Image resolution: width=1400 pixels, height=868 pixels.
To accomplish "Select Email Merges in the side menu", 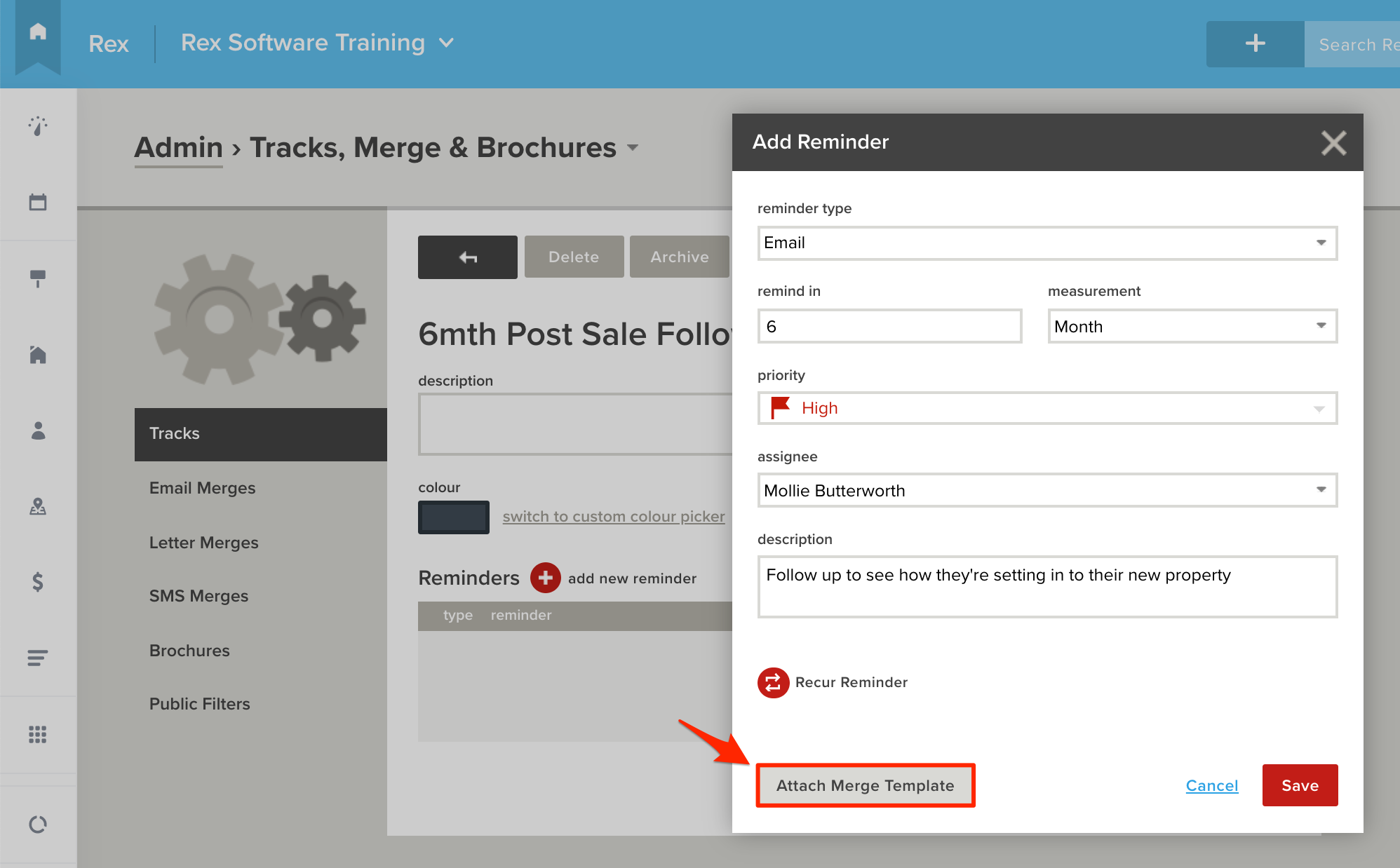I will [202, 488].
